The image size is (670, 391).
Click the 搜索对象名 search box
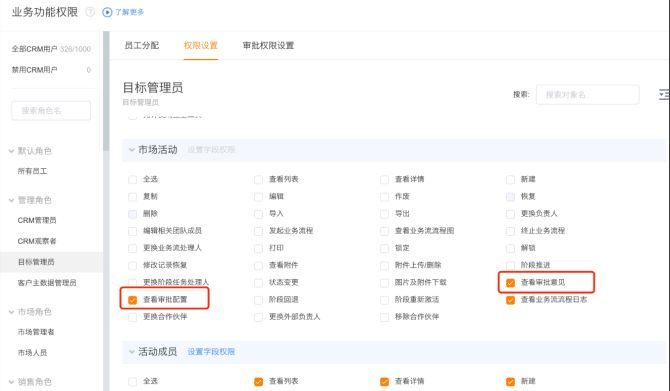588,94
